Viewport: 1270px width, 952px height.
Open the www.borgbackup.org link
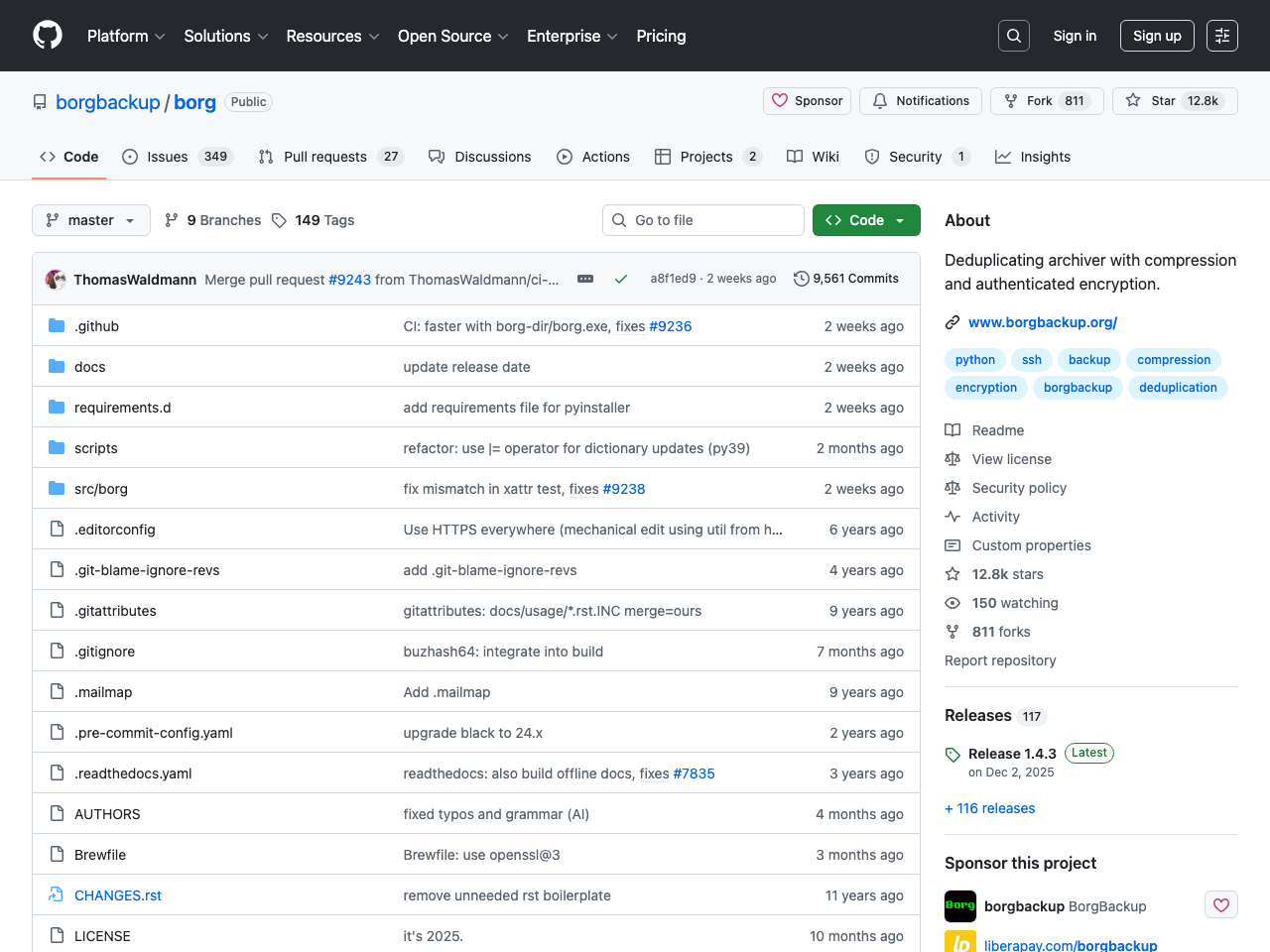pos(1042,322)
